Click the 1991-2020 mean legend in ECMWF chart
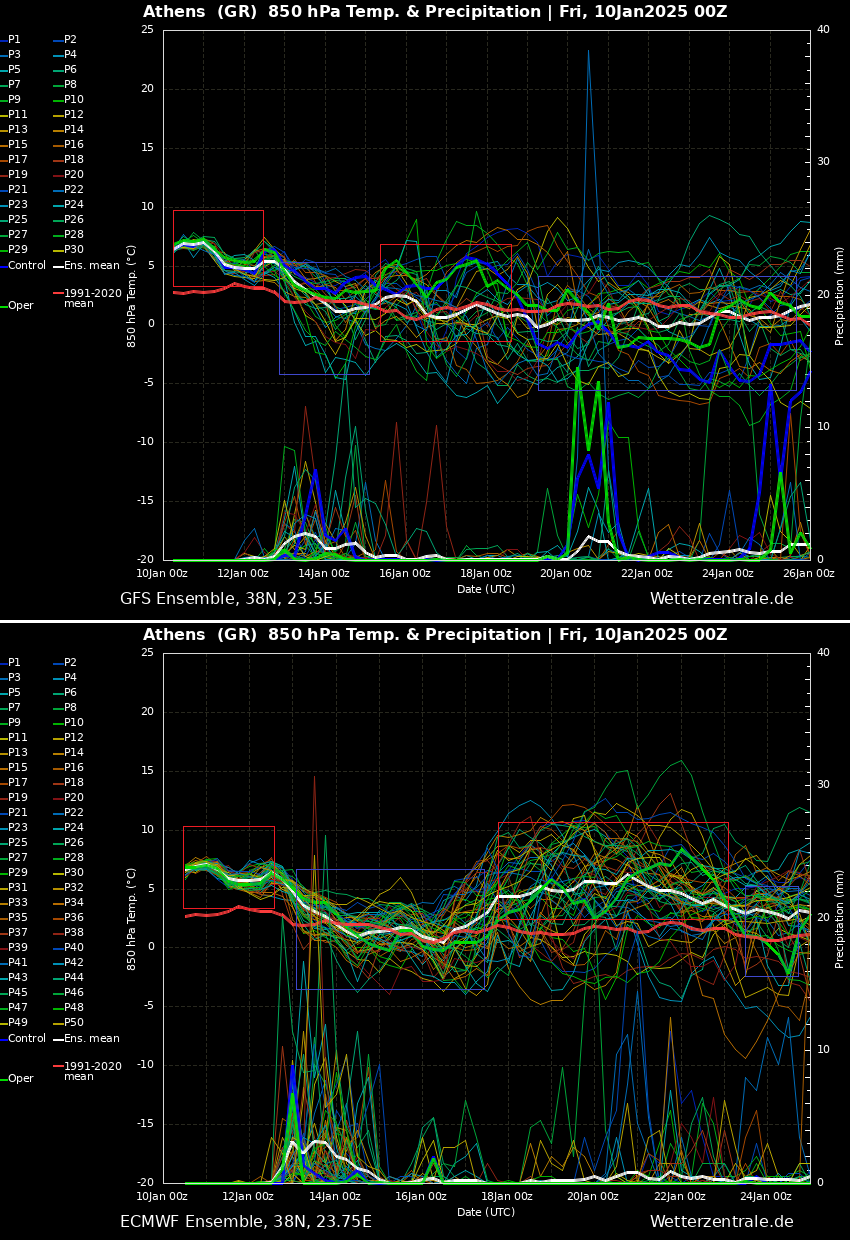850x1240 pixels. coord(92,1071)
